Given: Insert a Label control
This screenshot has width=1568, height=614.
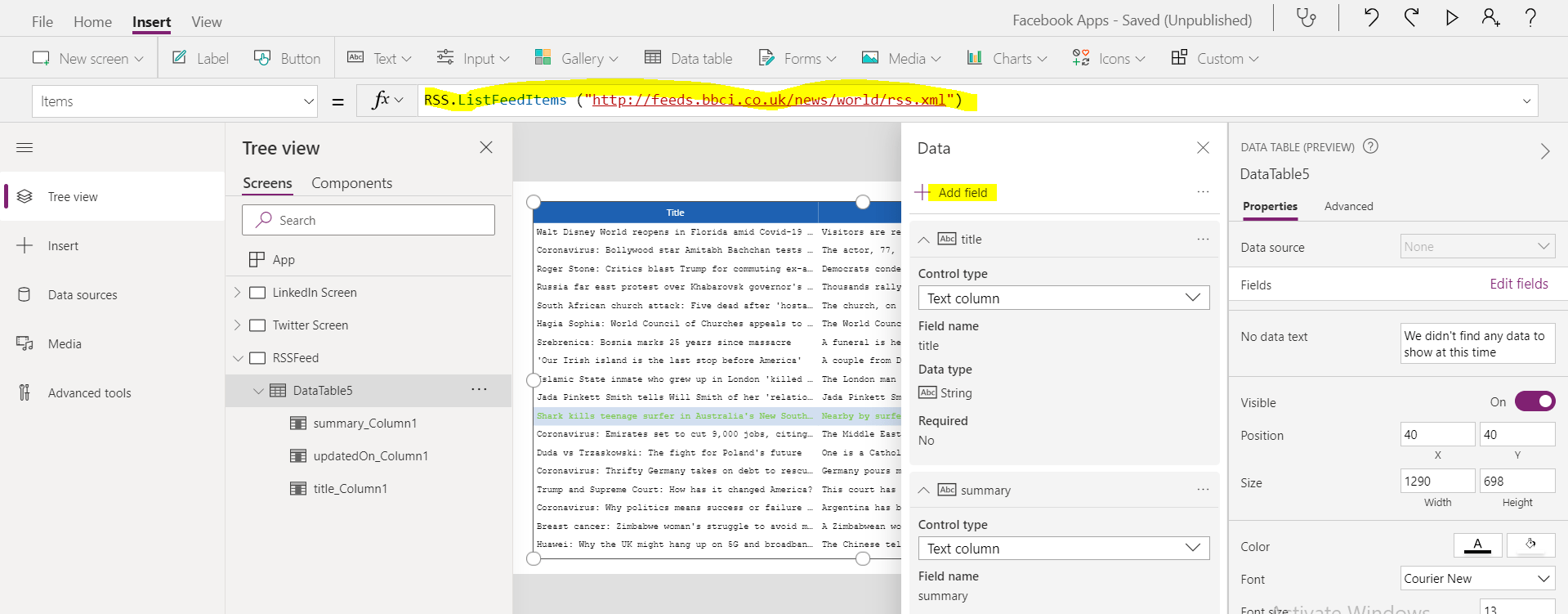Looking at the screenshot, I should (x=200, y=58).
